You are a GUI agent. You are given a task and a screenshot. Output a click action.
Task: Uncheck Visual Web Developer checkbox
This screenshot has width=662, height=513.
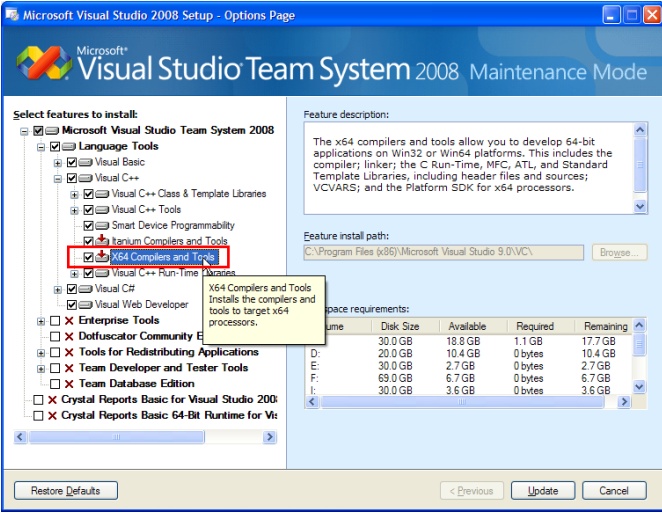pos(72,305)
